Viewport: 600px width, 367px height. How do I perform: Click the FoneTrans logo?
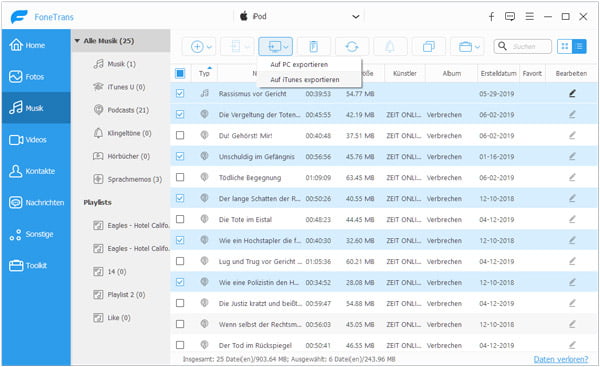[x=42, y=16]
